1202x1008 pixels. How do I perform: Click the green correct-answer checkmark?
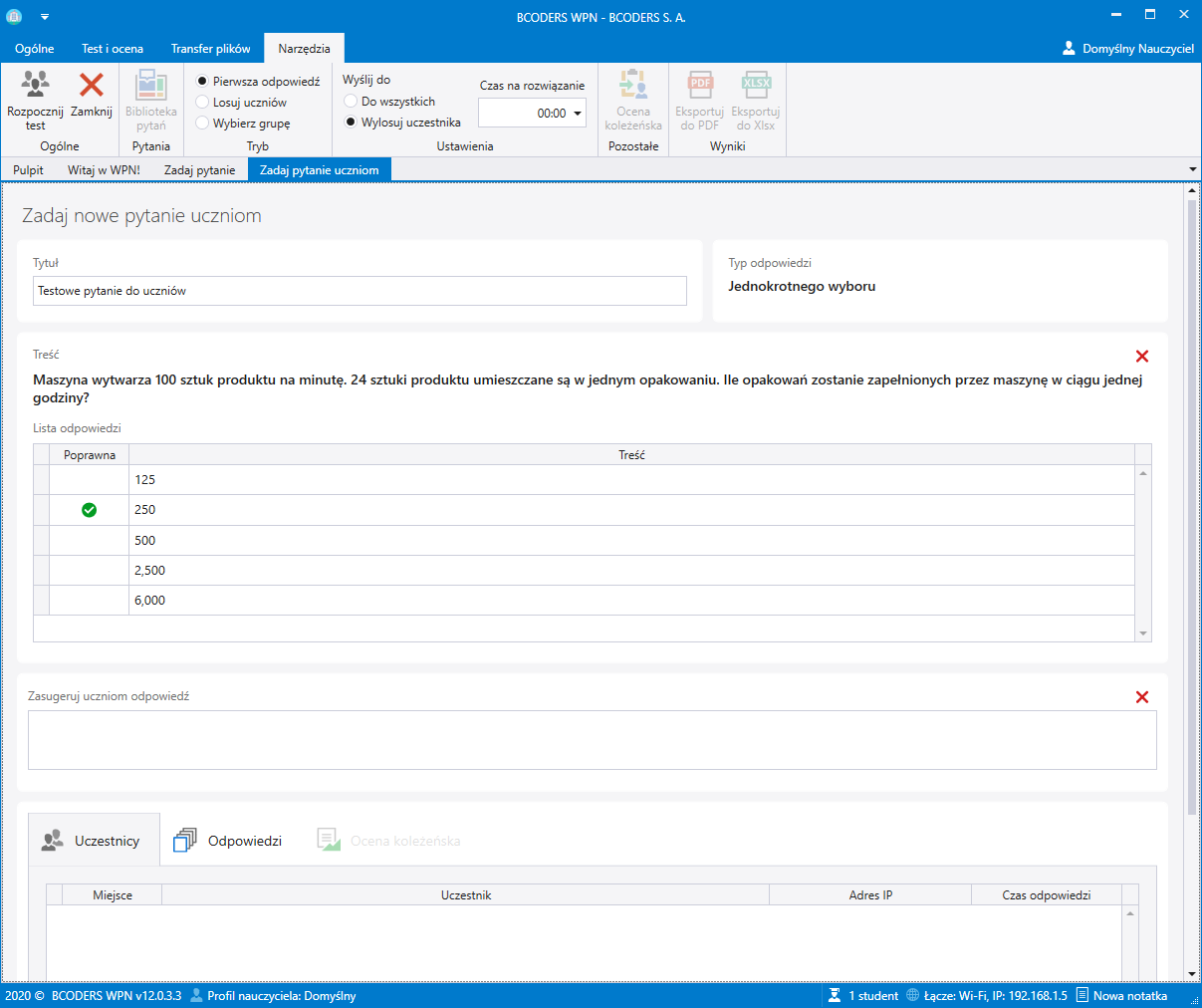click(89, 510)
